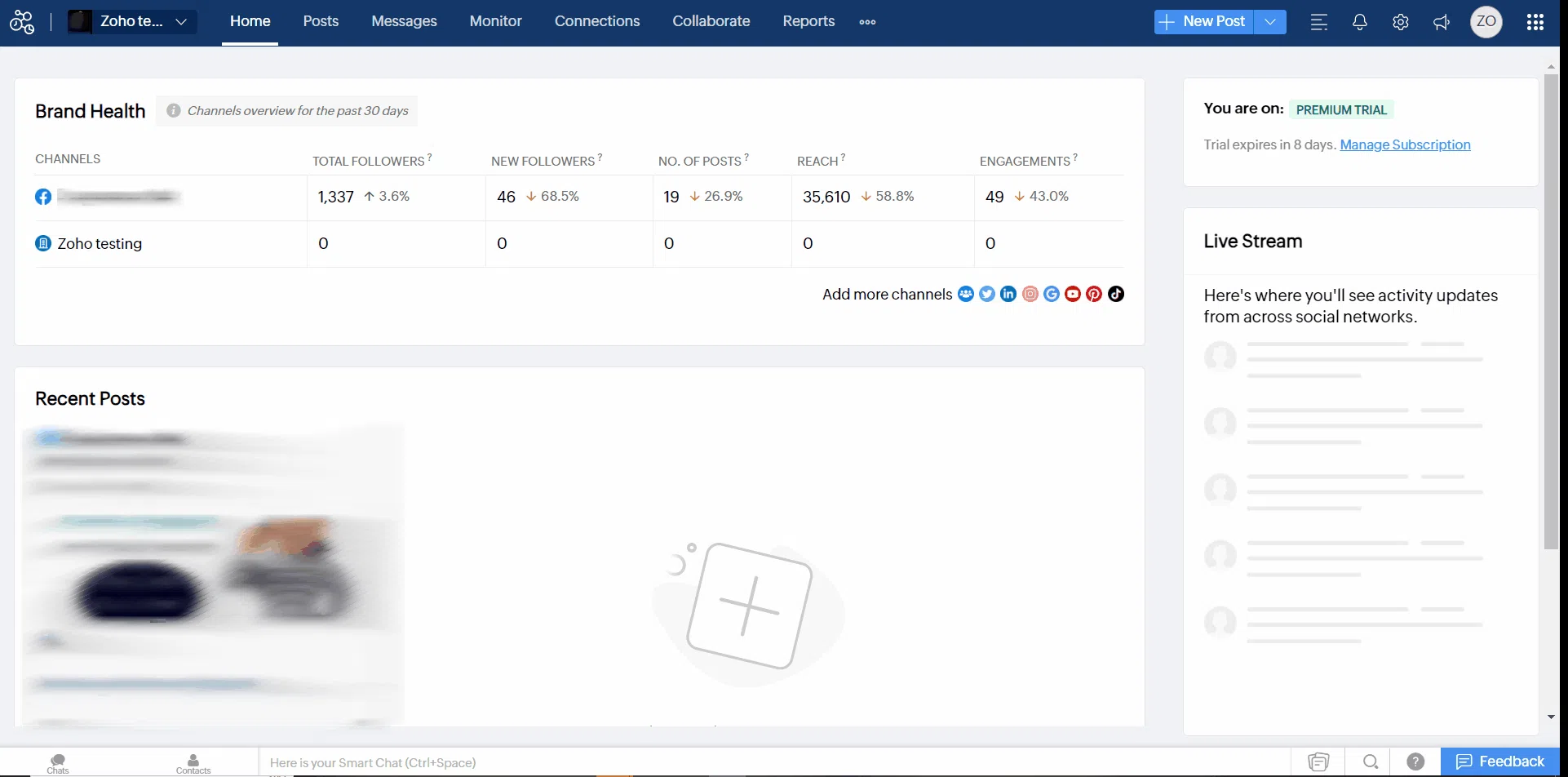Switch to the Monitor tab
Screen dimensions: 1568x777
(x=495, y=21)
